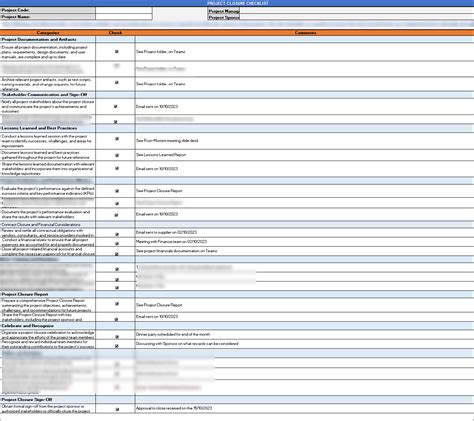
Task: Toggle checkbox for Share the Project Closure Report
Action: [x=116, y=319]
